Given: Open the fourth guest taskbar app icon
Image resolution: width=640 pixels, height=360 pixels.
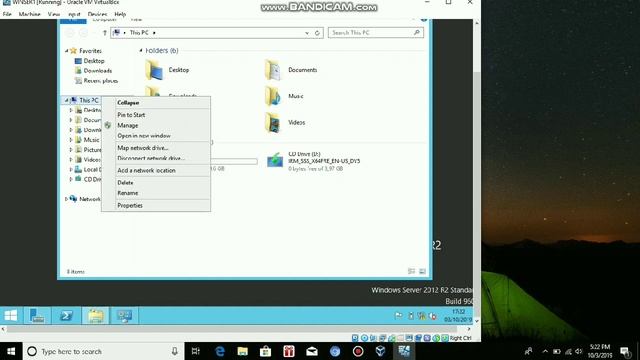Looking at the screenshot, I should point(124,316).
